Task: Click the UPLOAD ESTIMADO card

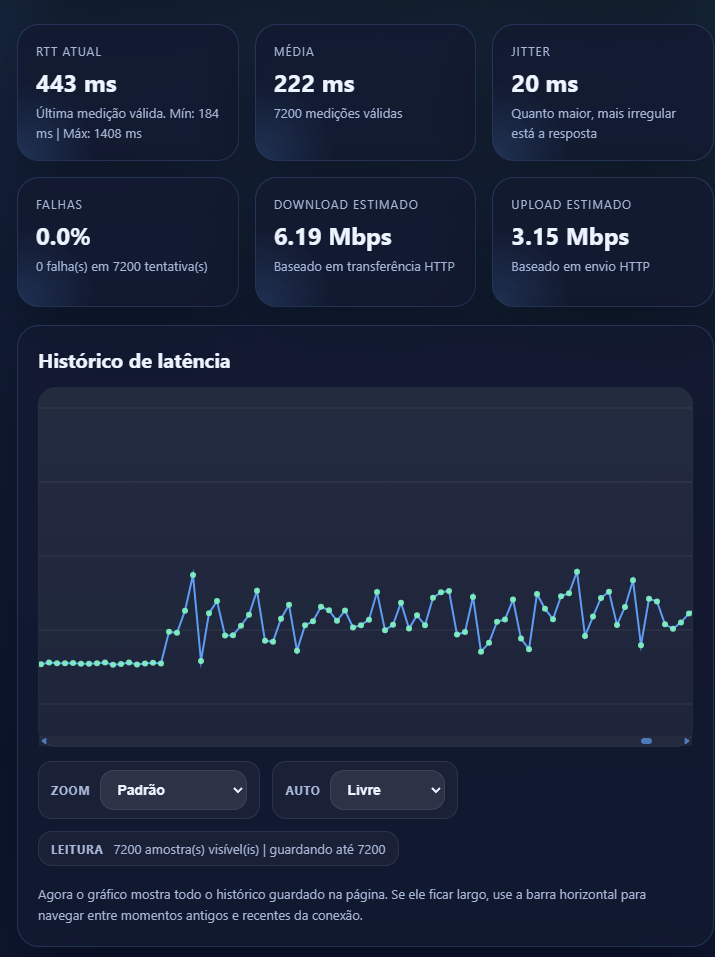Action: point(602,243)
